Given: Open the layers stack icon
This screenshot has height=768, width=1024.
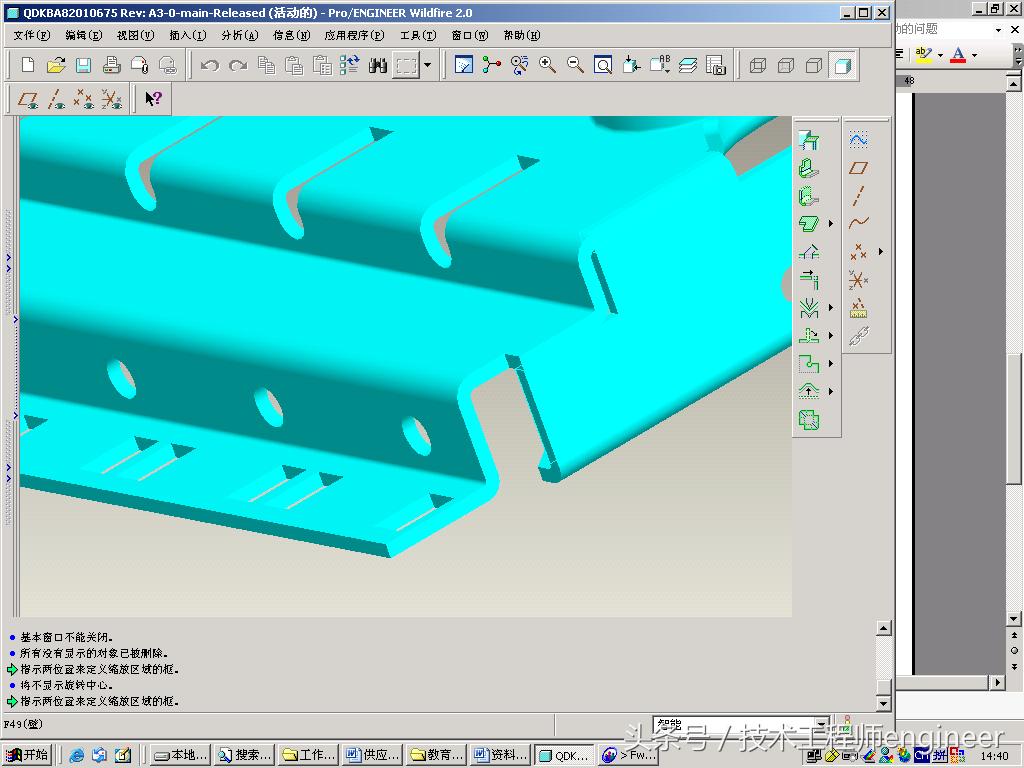Looking at the screenshot, I should pos(688,65).
